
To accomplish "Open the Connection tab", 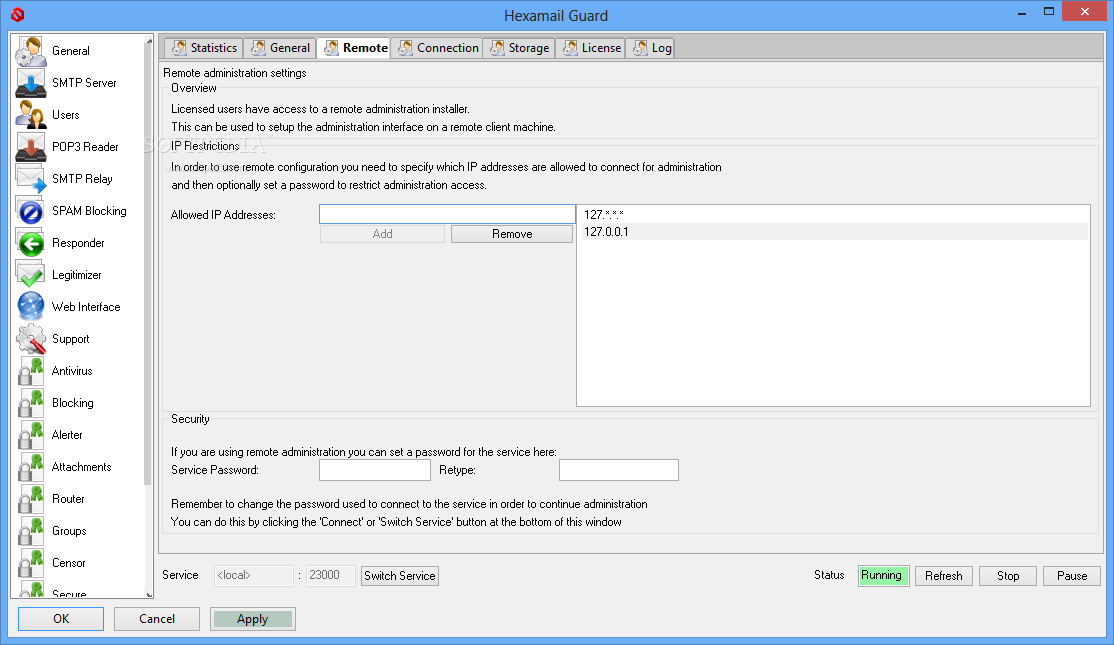I will [x=438, y=48].
